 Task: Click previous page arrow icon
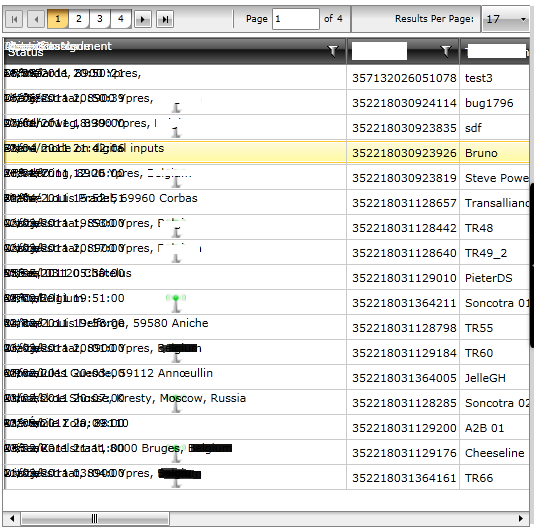[36, 19]
